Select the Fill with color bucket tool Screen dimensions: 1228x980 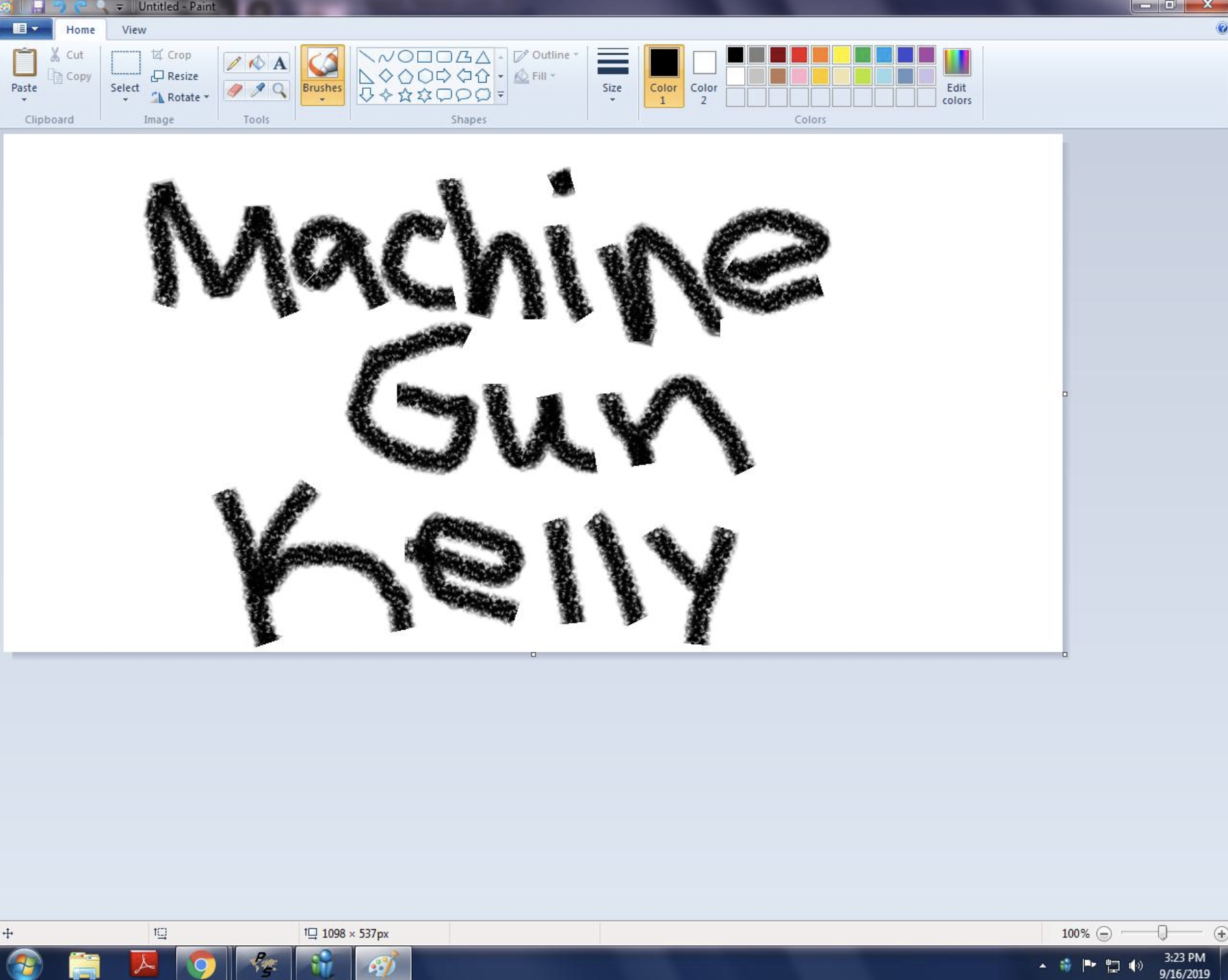click(x=257, y=63)
